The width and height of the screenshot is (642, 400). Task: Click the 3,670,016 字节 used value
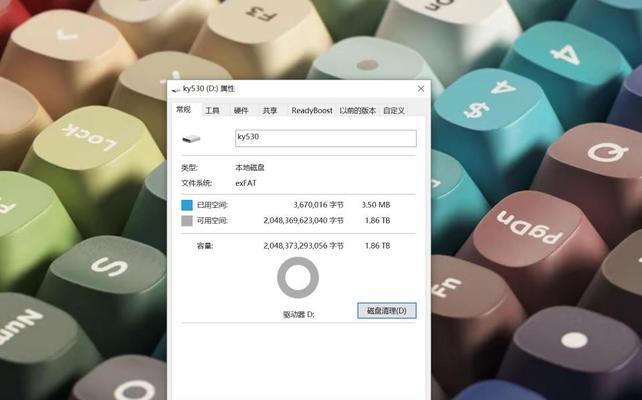click(x=319, y=205)
